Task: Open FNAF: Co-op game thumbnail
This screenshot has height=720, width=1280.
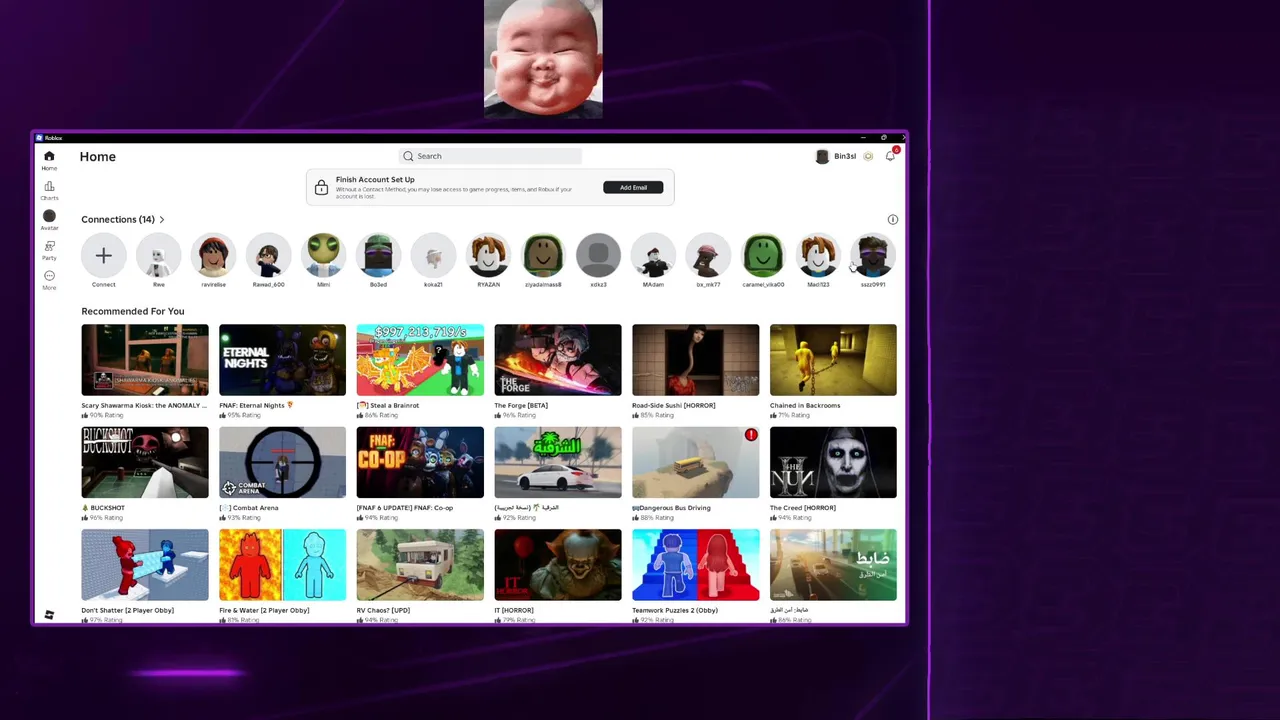Action: [420, 462]
